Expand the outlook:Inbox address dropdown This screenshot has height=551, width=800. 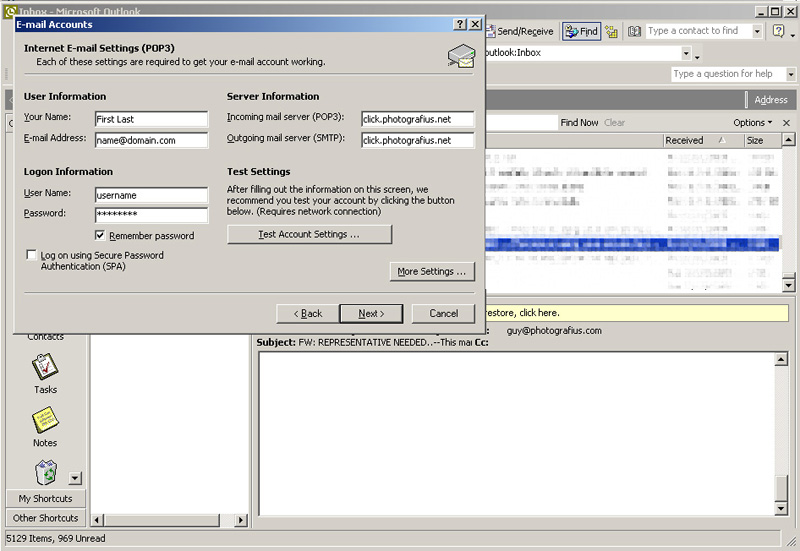point(686,53)
